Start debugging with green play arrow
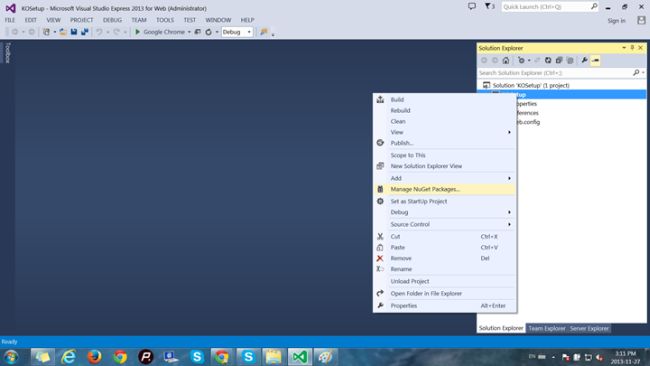Screen dimensions: 650x366 (x=138, y=32)
